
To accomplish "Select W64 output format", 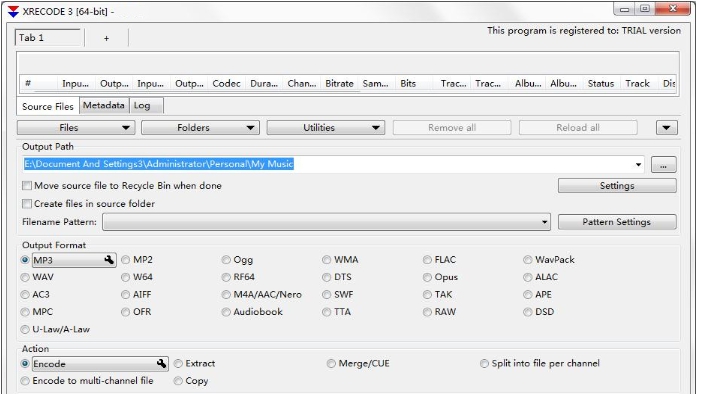I will (126, 277).
